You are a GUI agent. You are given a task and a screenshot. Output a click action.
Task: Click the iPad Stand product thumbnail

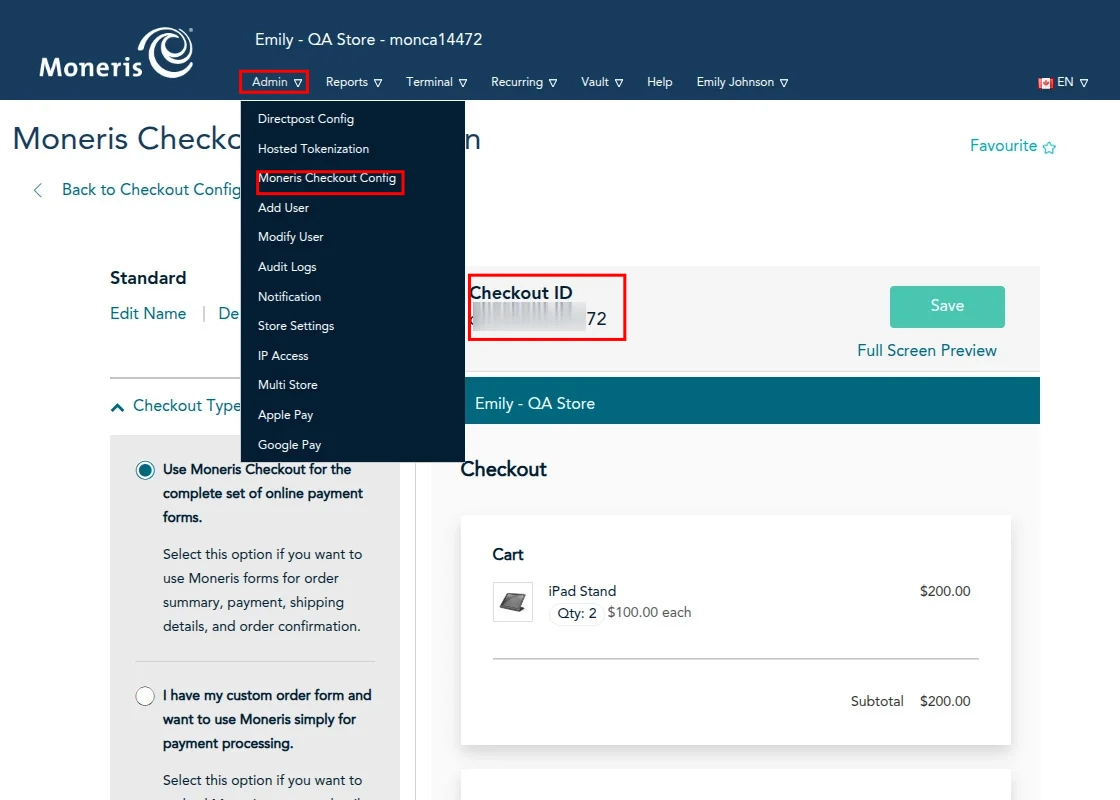pos(513,602)
